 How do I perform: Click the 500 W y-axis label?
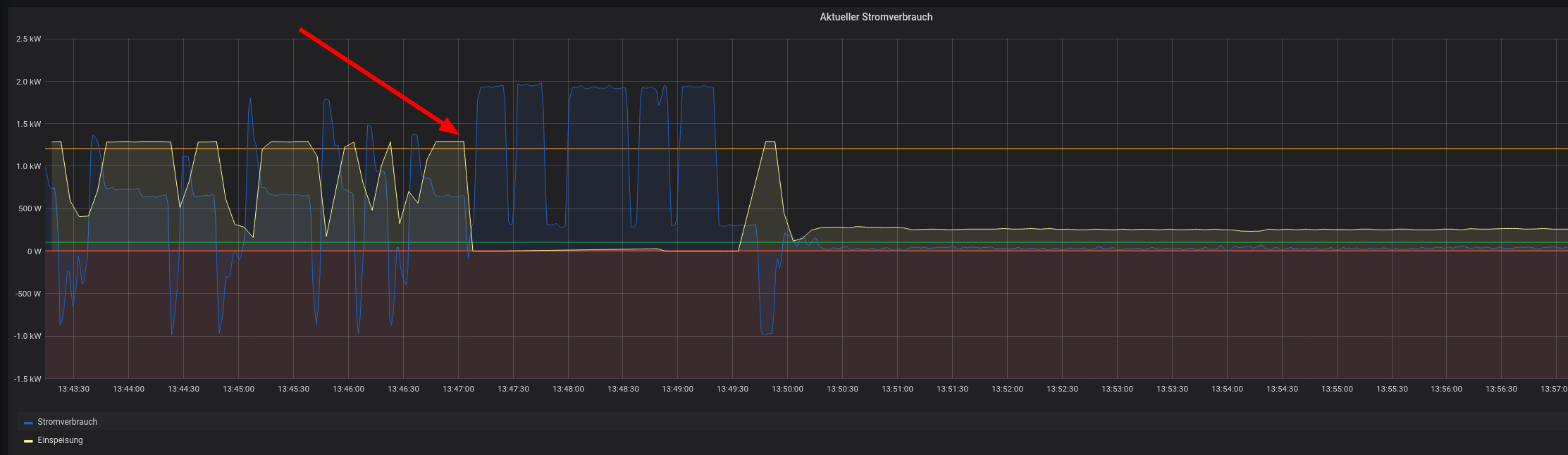30,208
